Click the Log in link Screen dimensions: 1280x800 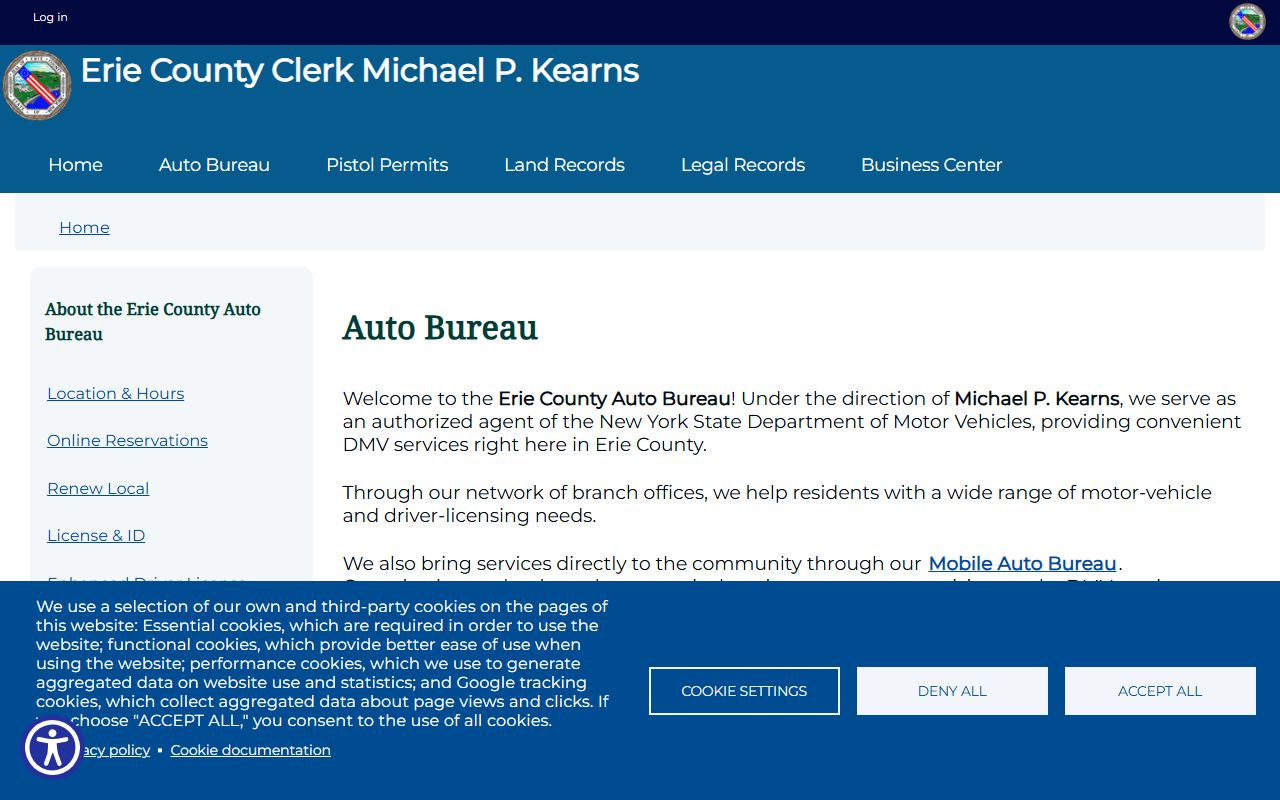(50, 17)
